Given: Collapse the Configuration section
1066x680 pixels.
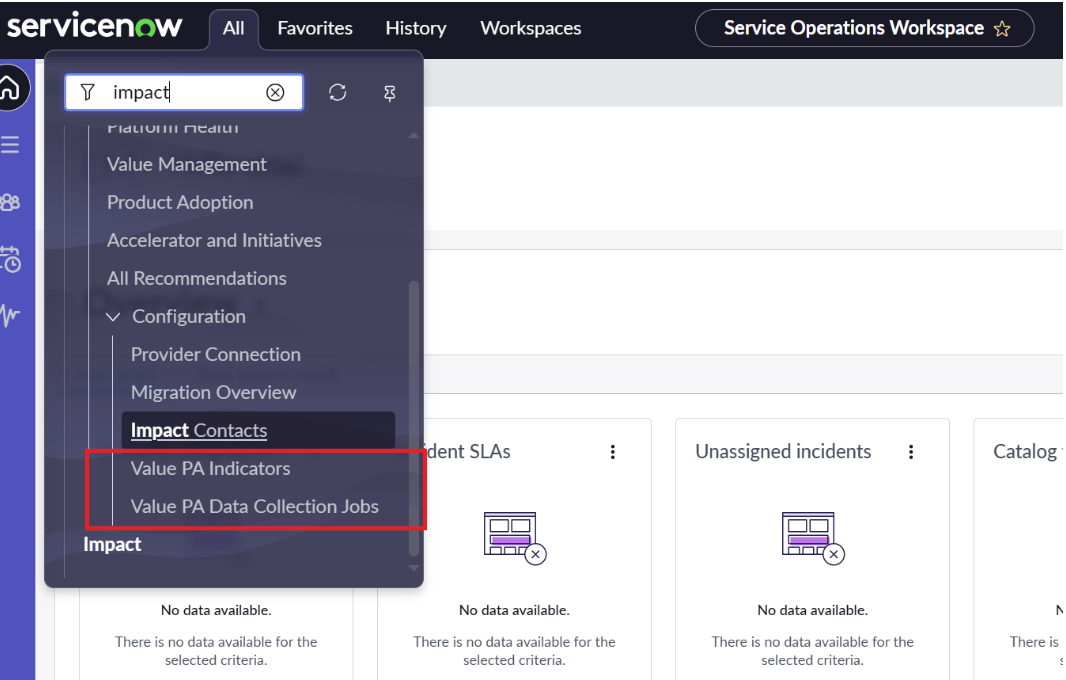Looking at the screenshot, I should pyautogui.click(x=114, y=317).
